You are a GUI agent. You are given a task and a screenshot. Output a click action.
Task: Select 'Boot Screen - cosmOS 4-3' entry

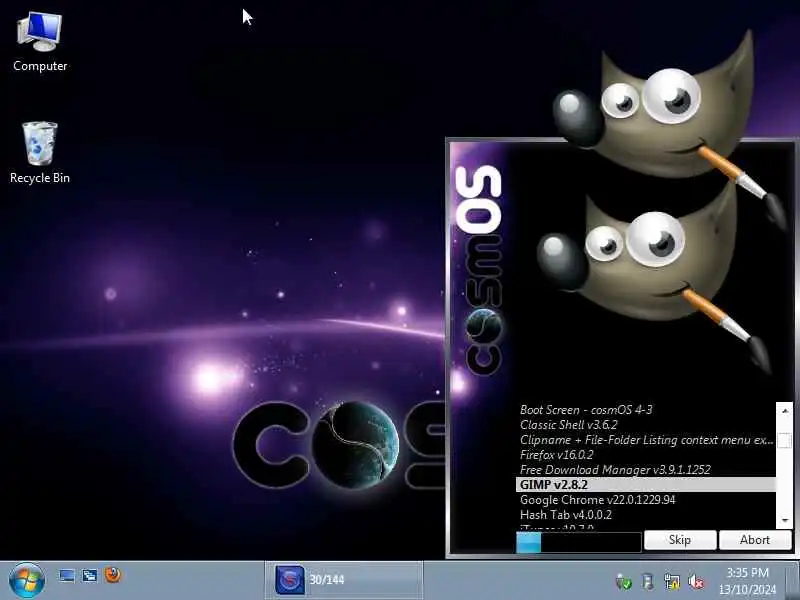tap(645, 410)
